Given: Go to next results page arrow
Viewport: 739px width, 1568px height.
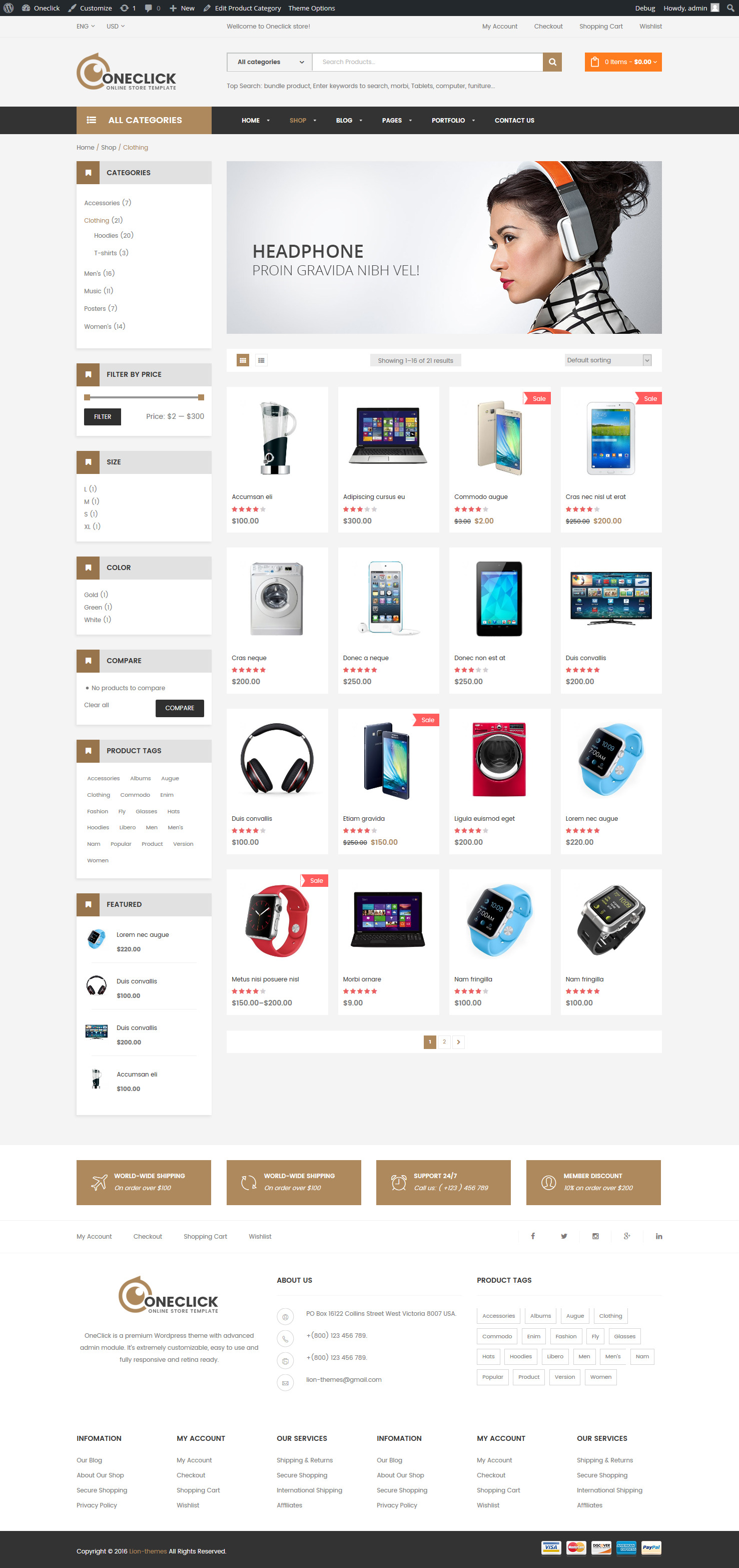Looking at the screenshot, I should (458, 1042).
